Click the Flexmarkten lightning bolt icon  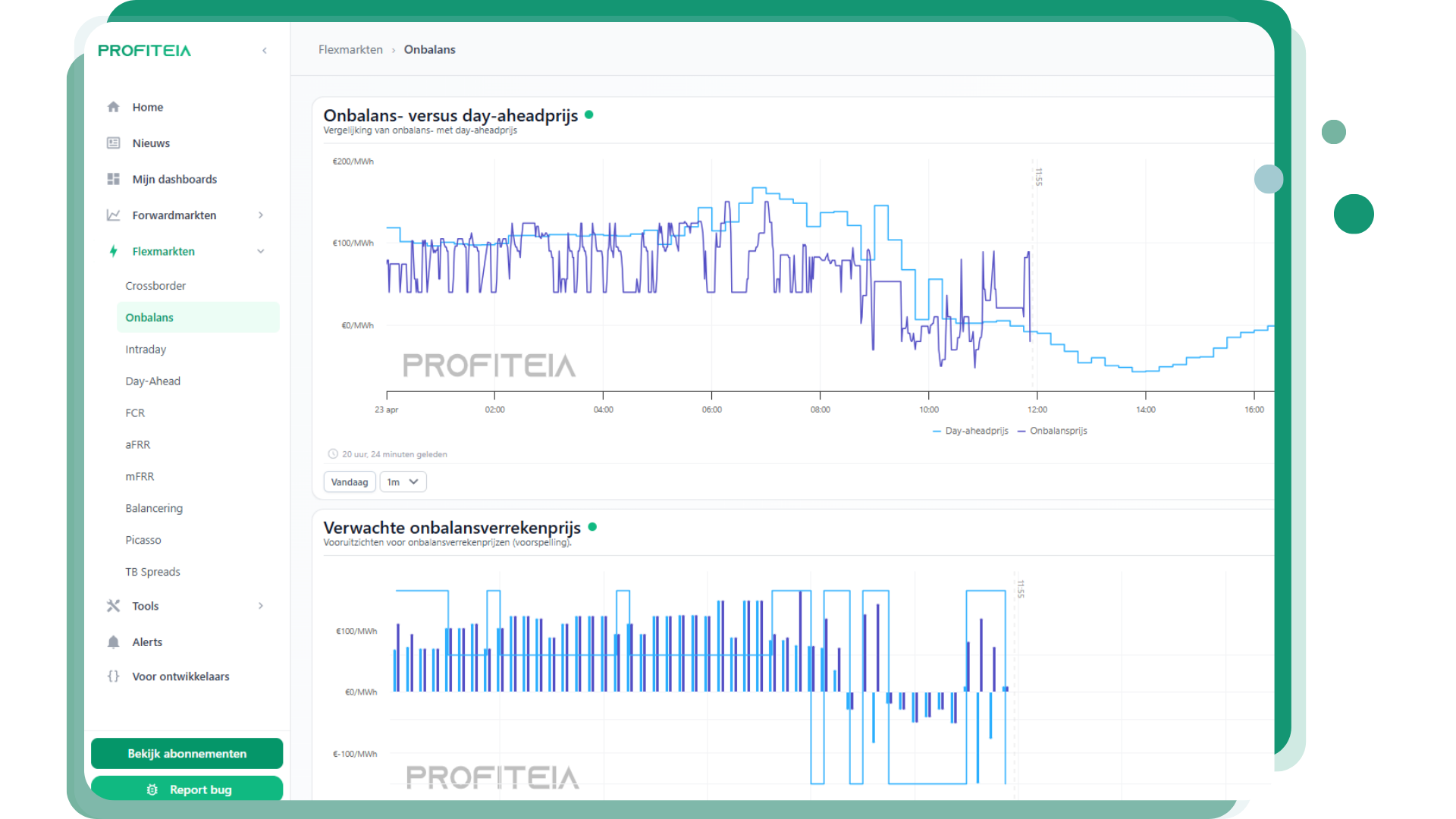click(x=114, y=251)
